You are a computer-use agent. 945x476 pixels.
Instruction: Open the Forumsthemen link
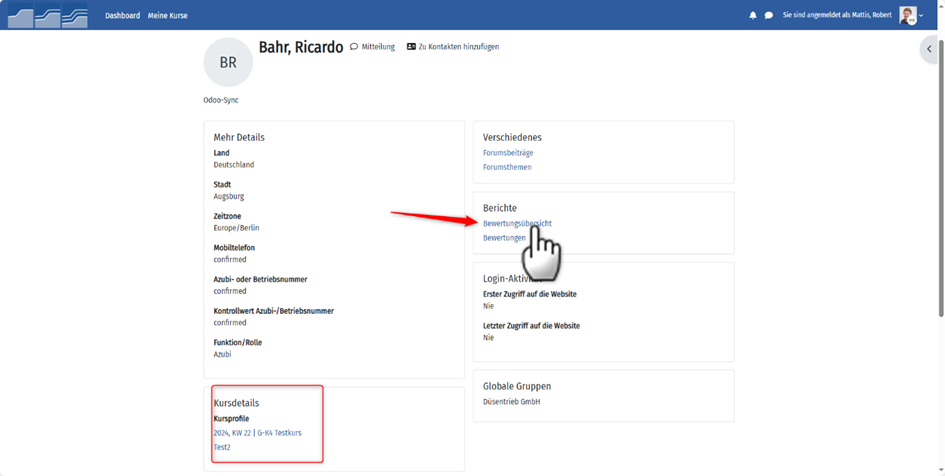click(507, 167)
